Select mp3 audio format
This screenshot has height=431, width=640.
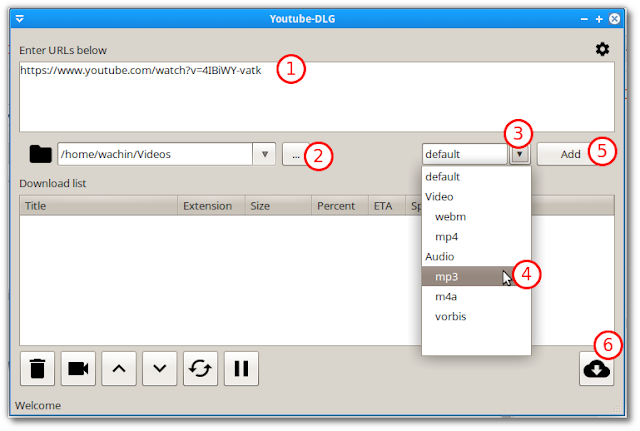[476, 276]
